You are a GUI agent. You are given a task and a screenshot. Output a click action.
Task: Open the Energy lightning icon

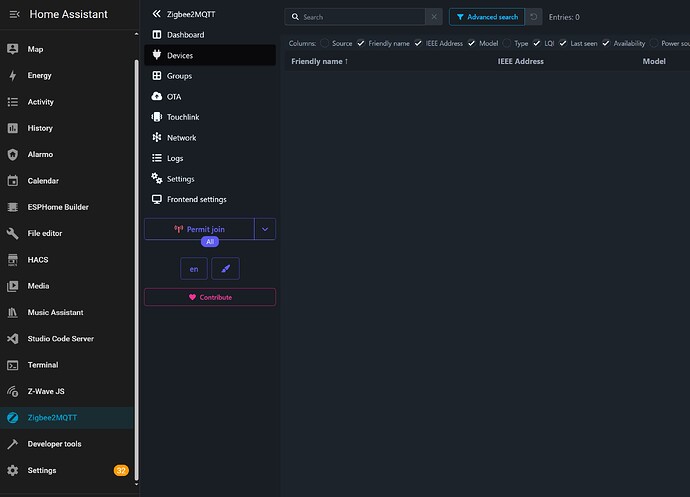click(x=13, y=75)
